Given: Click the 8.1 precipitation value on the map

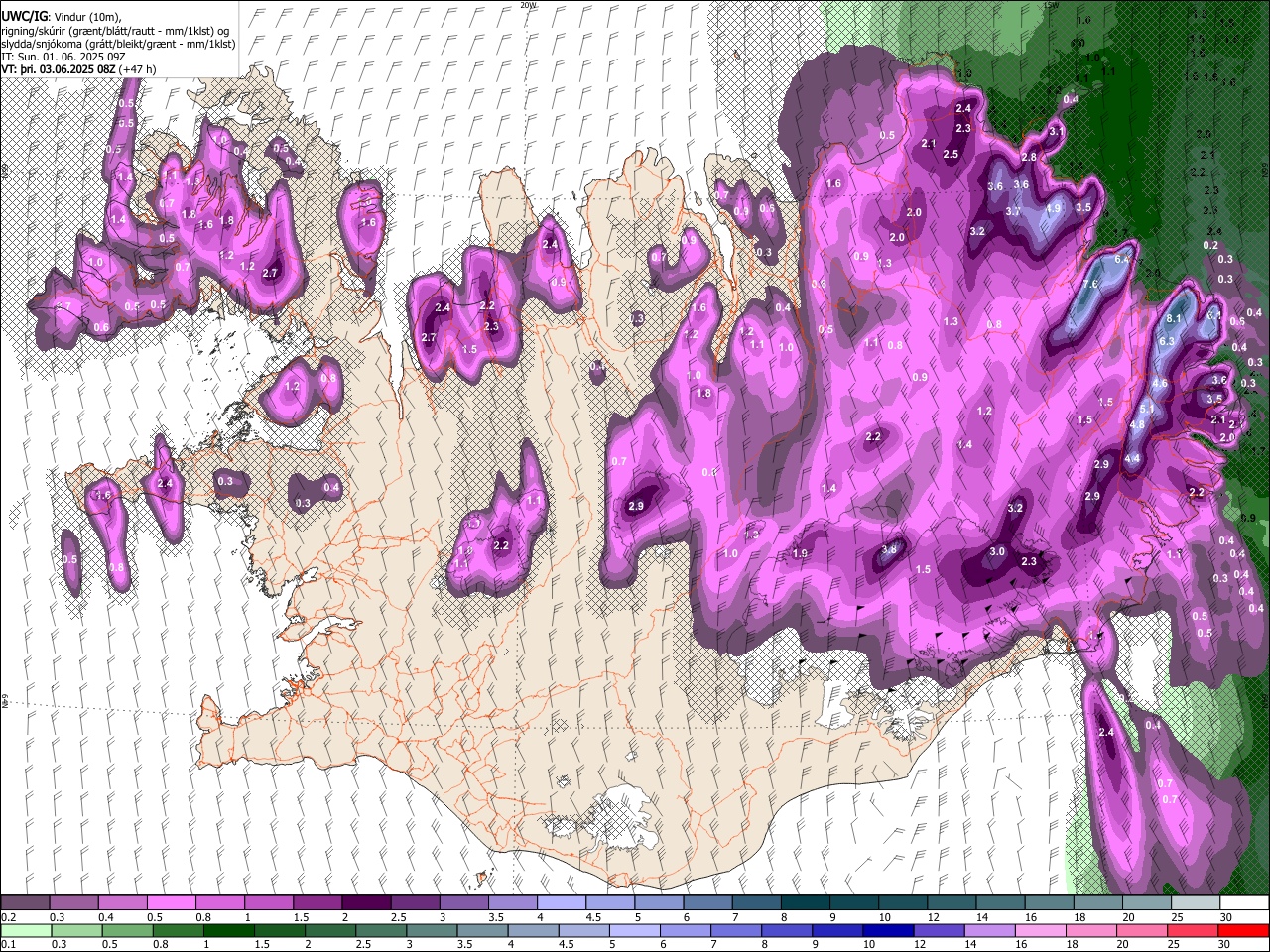Looking at the screenshot, I should pos(1174,318).
